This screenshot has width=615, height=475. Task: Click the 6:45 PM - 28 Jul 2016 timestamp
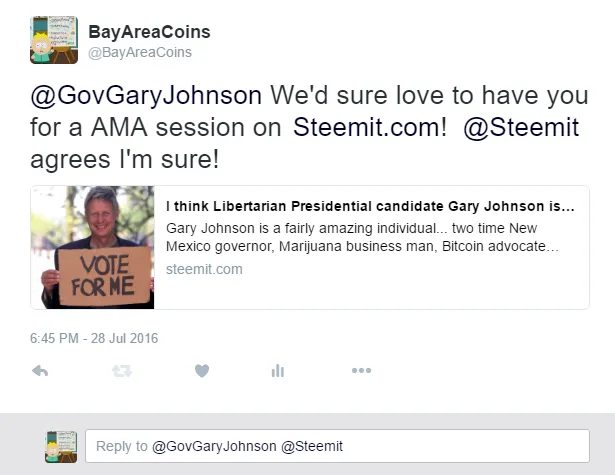(94, 338)
